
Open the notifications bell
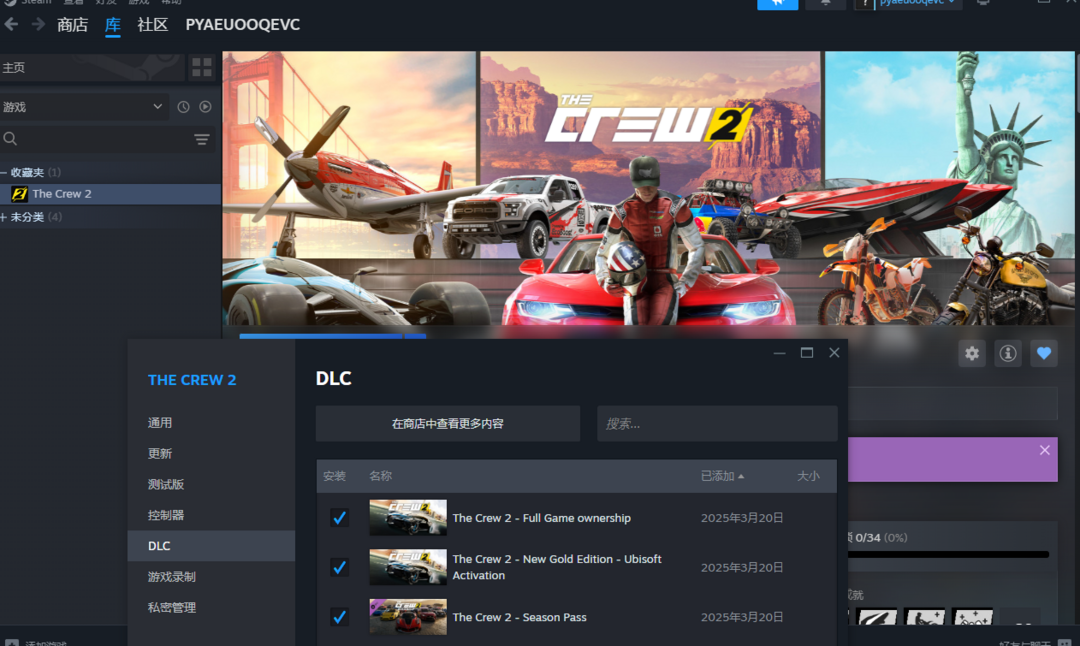[825, 3]
